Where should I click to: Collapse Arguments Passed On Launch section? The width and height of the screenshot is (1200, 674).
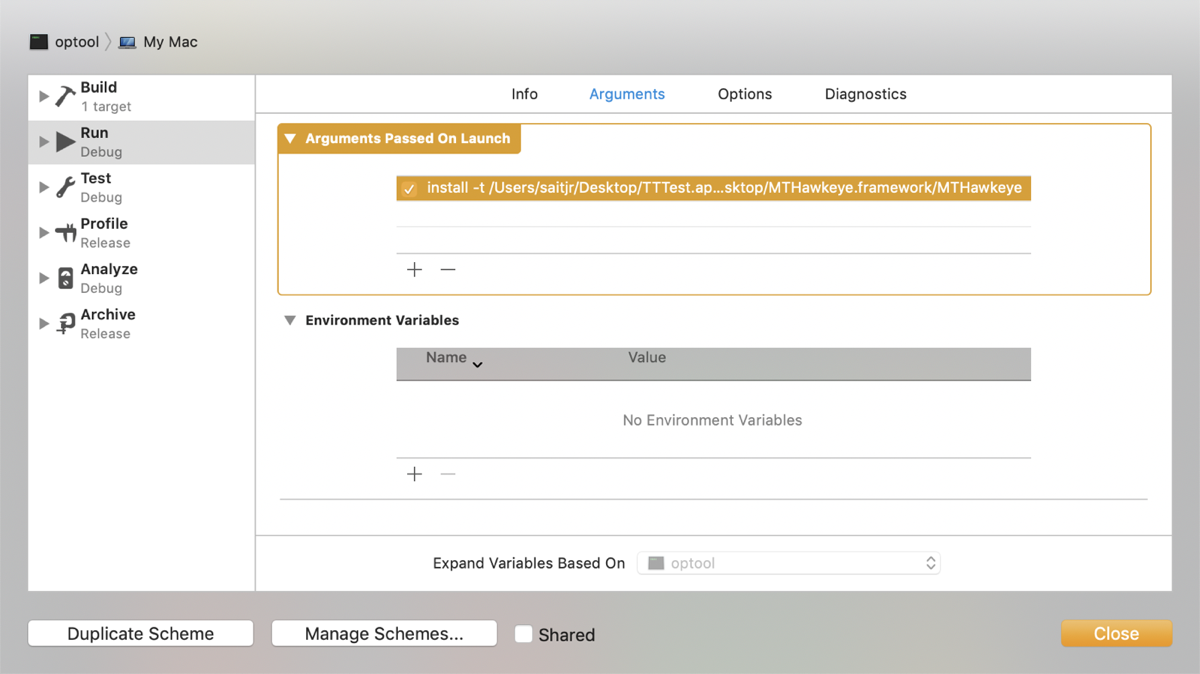pyautogui.click(x=290, y=139)
